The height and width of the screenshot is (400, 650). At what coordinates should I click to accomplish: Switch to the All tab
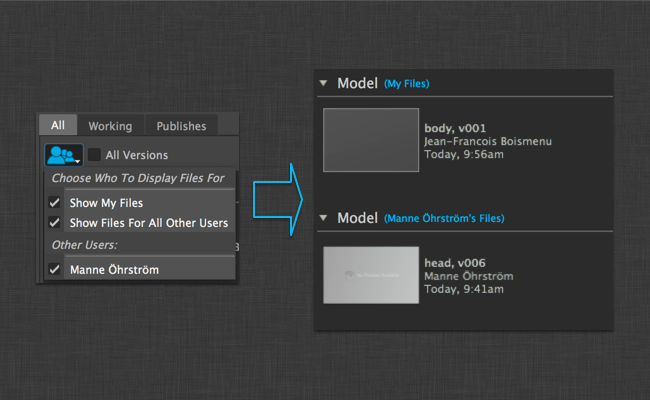(x=58, y=126)
